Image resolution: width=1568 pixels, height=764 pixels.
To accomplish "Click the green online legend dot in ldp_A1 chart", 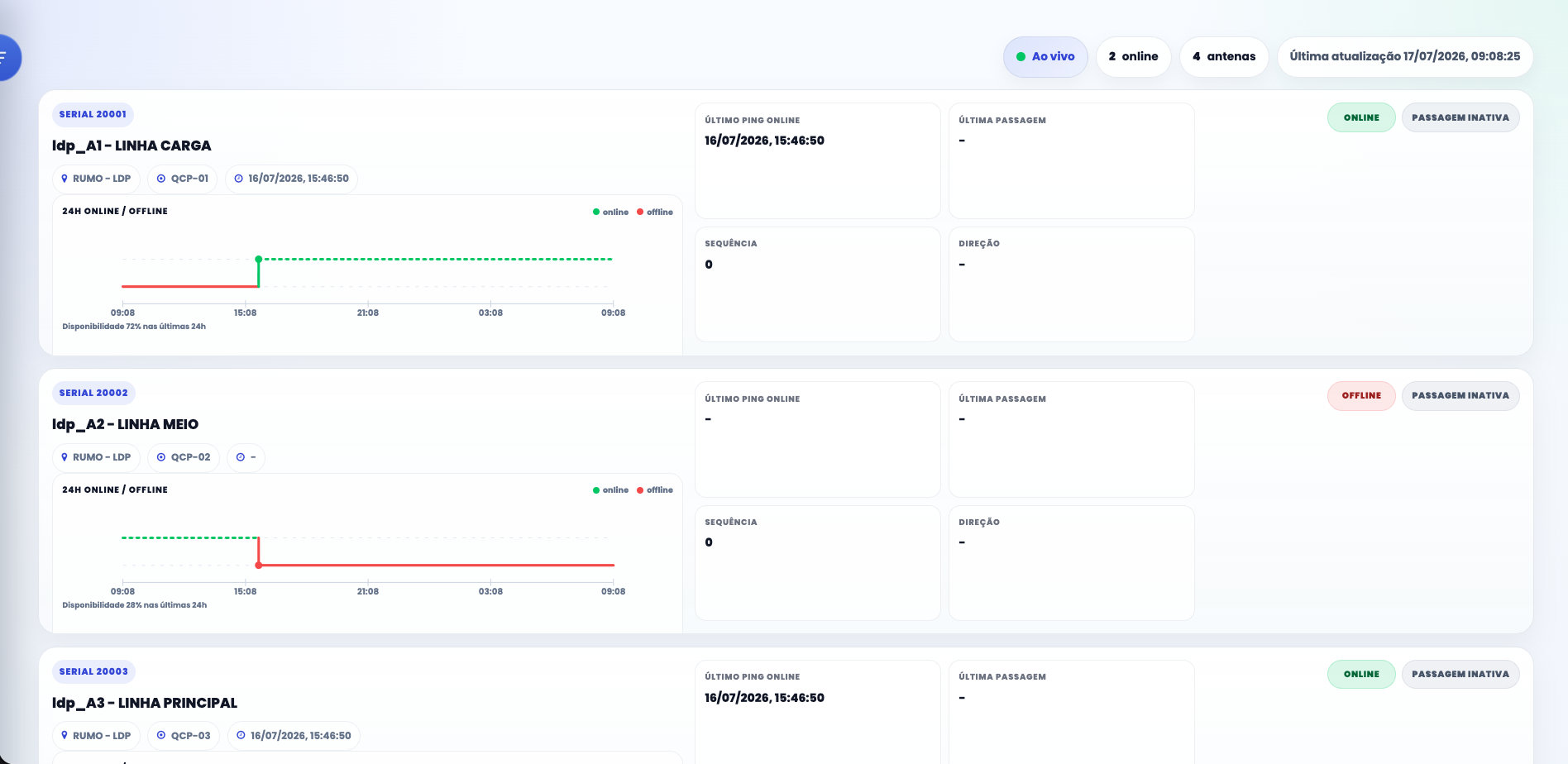I will point(596,212).
